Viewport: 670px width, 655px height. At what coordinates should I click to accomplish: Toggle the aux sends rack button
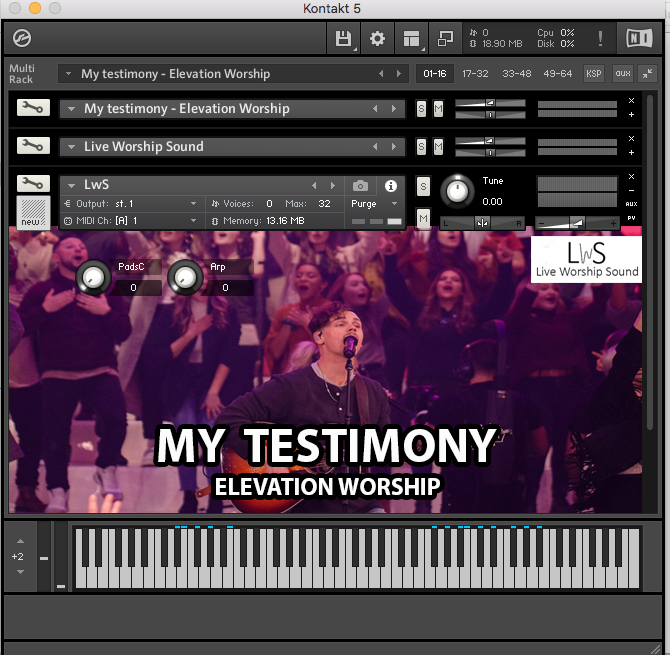click(x=623, y=73)
